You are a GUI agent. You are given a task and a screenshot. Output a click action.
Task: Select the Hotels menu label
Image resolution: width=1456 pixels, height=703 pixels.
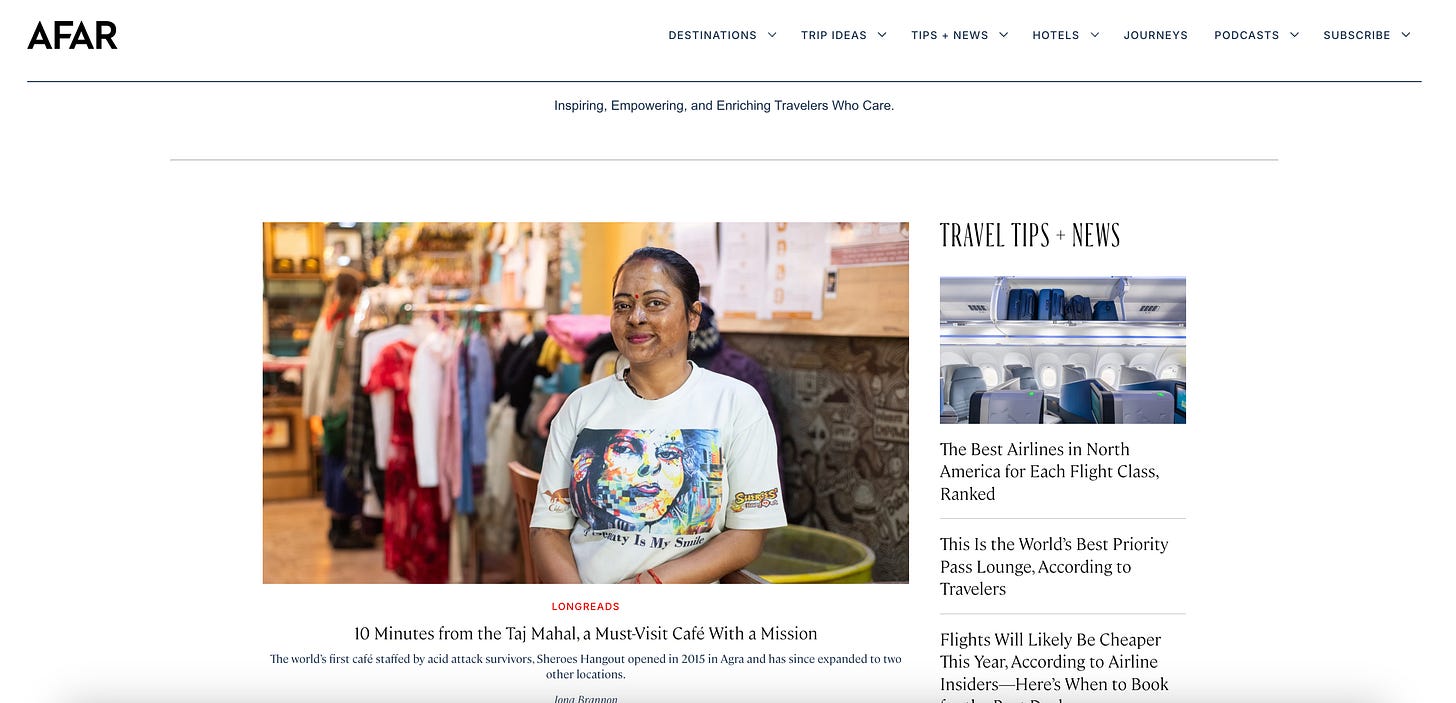tap(1056, 35)
